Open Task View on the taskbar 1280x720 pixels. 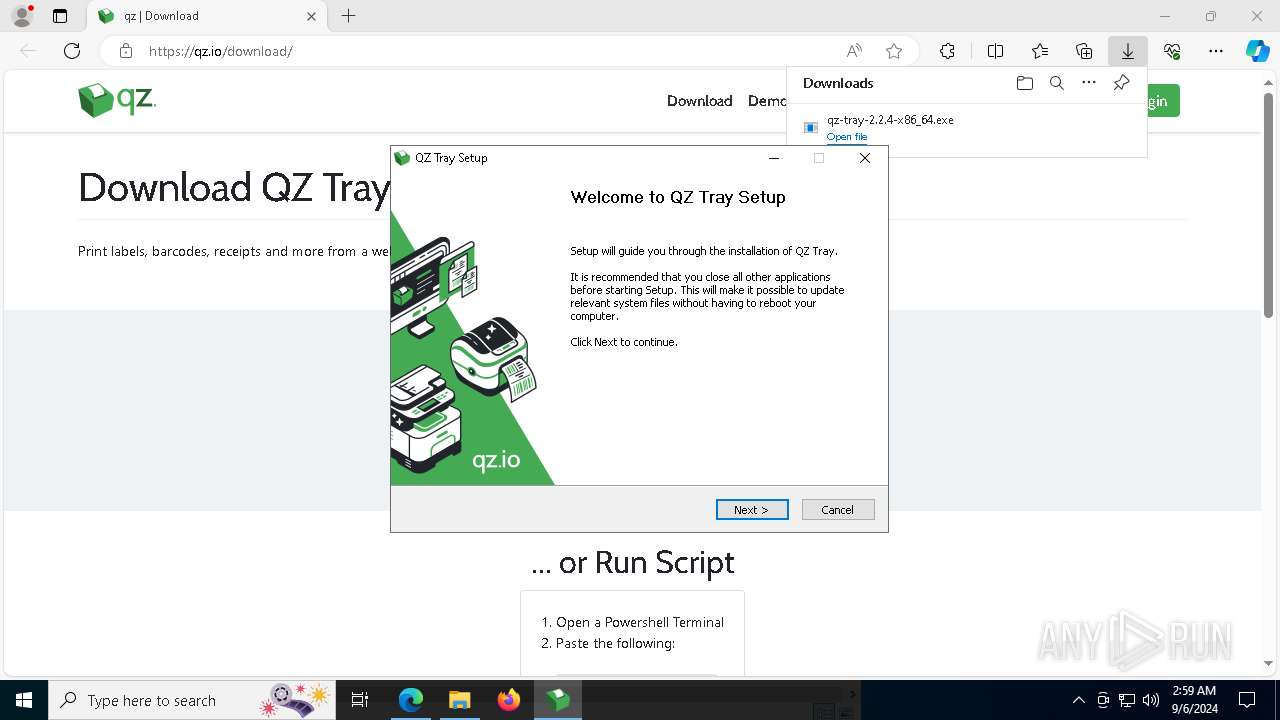point(360,700)
